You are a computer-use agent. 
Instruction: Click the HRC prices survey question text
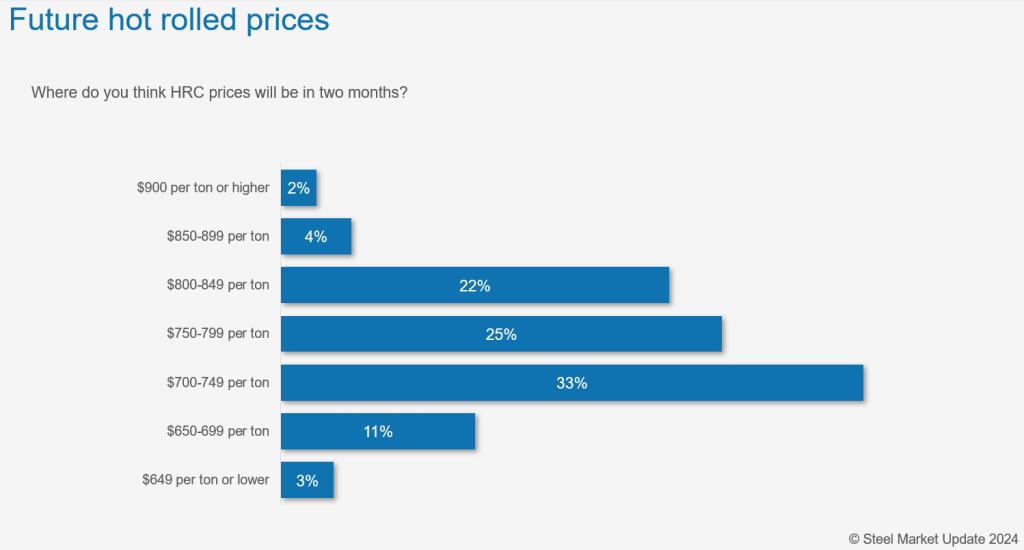click(219, 92)
